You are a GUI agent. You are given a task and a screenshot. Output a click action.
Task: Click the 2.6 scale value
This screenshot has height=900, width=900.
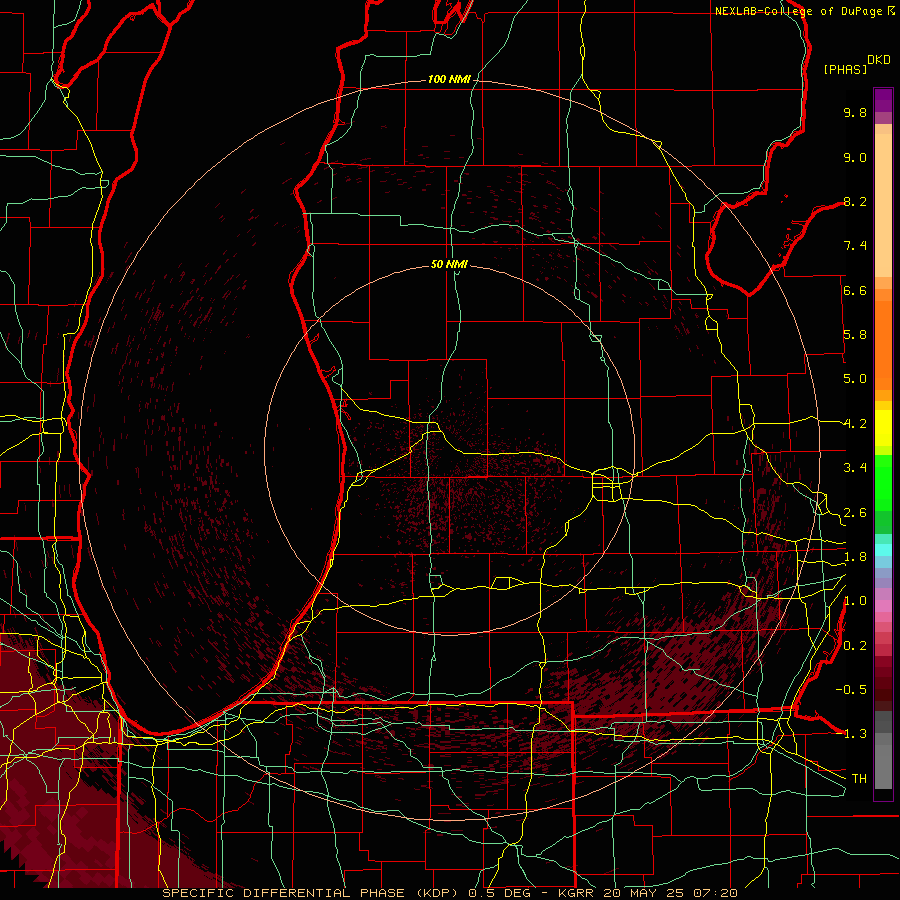click(855, 513)
